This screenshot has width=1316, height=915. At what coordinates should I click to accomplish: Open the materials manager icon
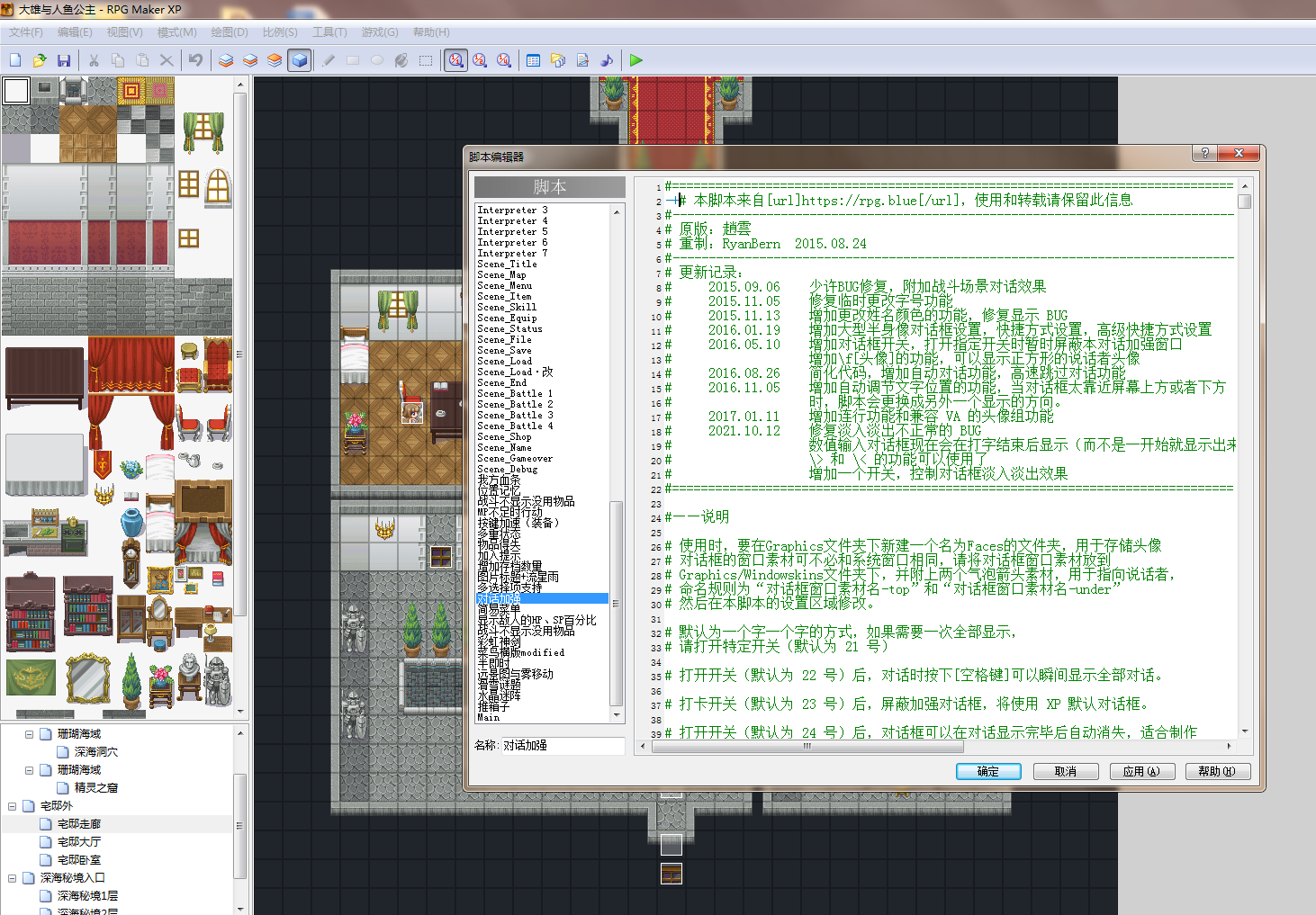(x=558, y=60)
